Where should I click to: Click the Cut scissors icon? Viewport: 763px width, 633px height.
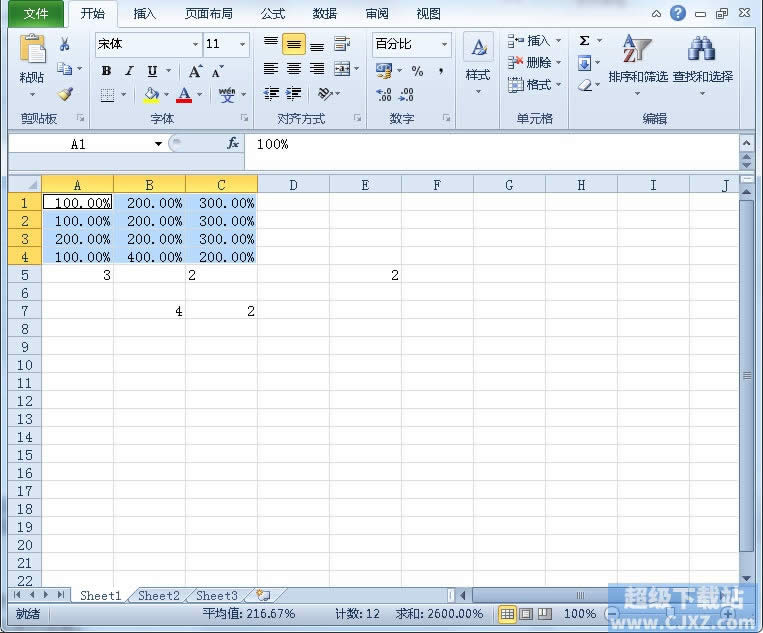point(65,44)
